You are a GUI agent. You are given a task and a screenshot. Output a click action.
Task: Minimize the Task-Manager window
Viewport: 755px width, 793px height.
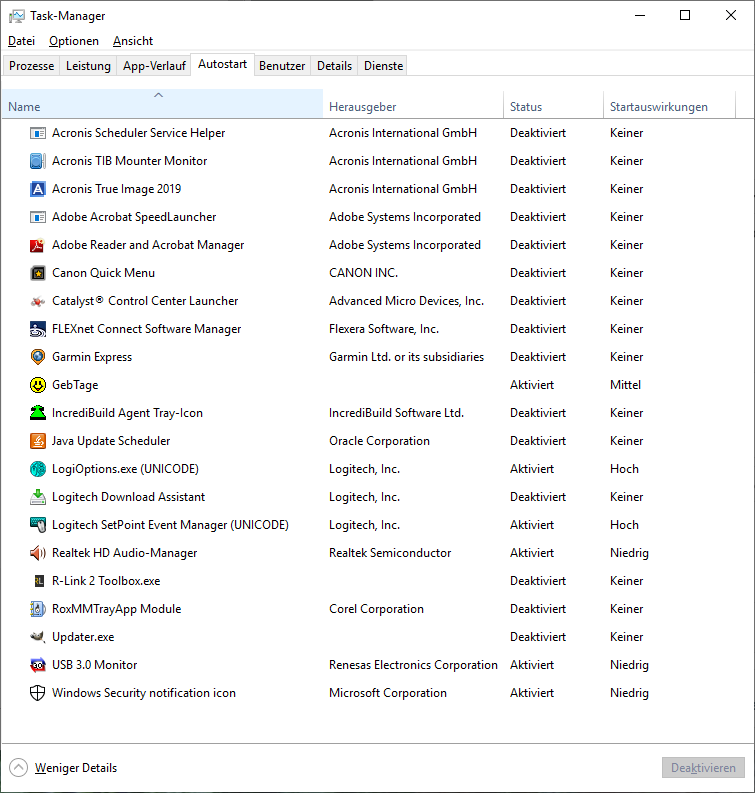[x=640, y=16]
